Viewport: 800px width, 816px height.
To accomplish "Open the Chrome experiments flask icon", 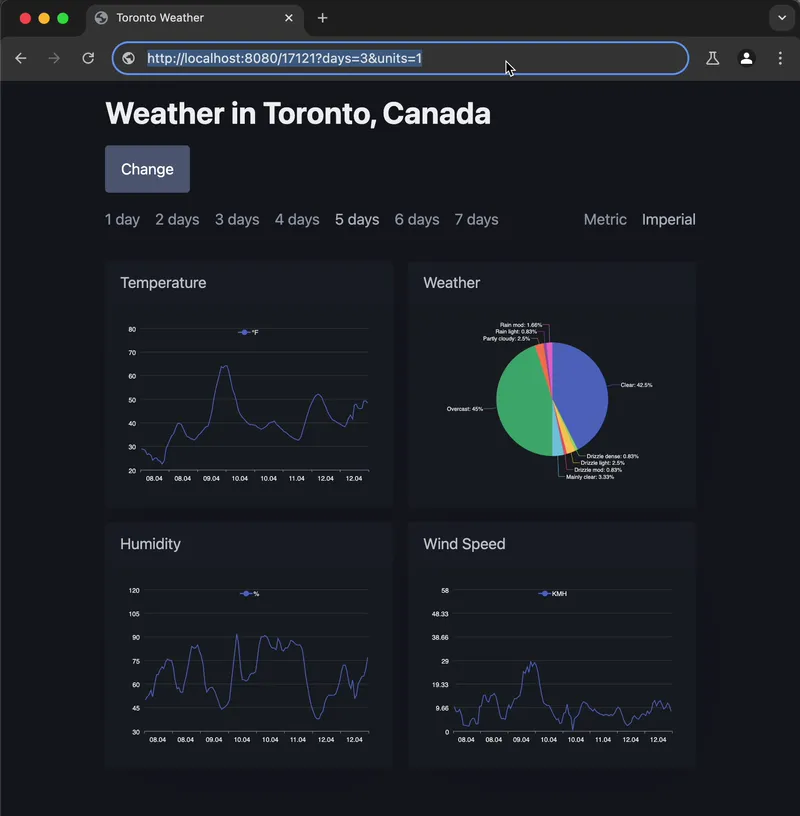I will 712,58.
